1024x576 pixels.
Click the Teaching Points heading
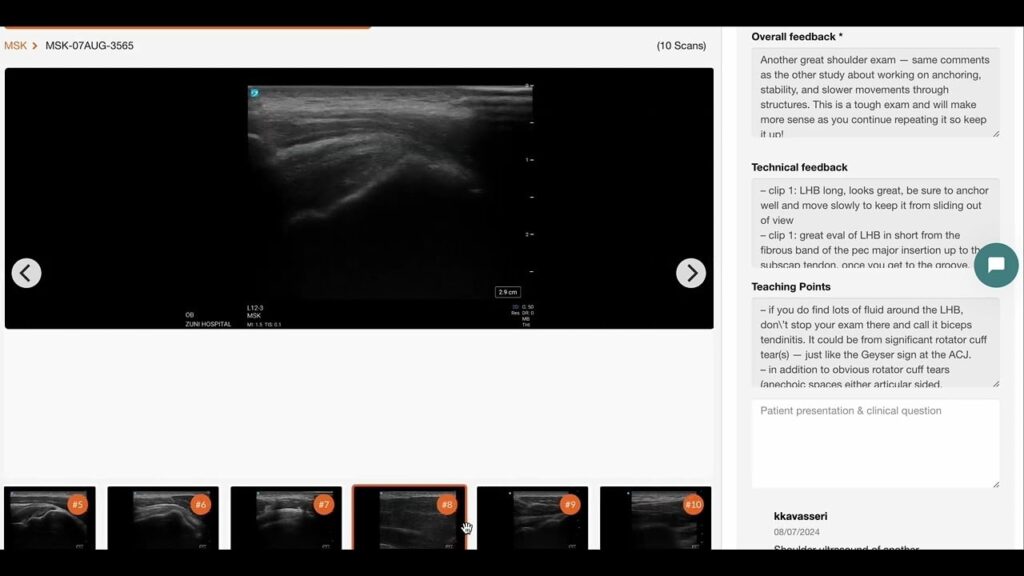[791, 287]
